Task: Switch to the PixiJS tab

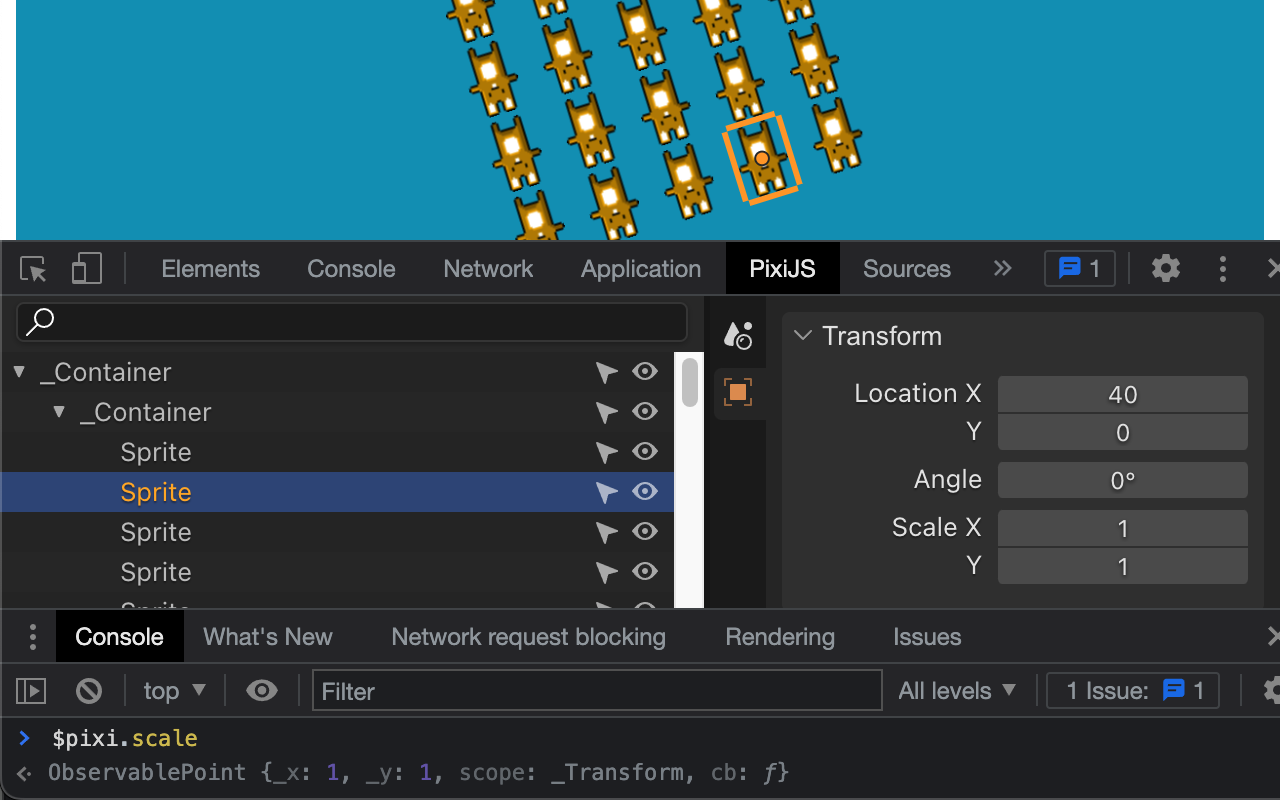Action: (782, 268)
